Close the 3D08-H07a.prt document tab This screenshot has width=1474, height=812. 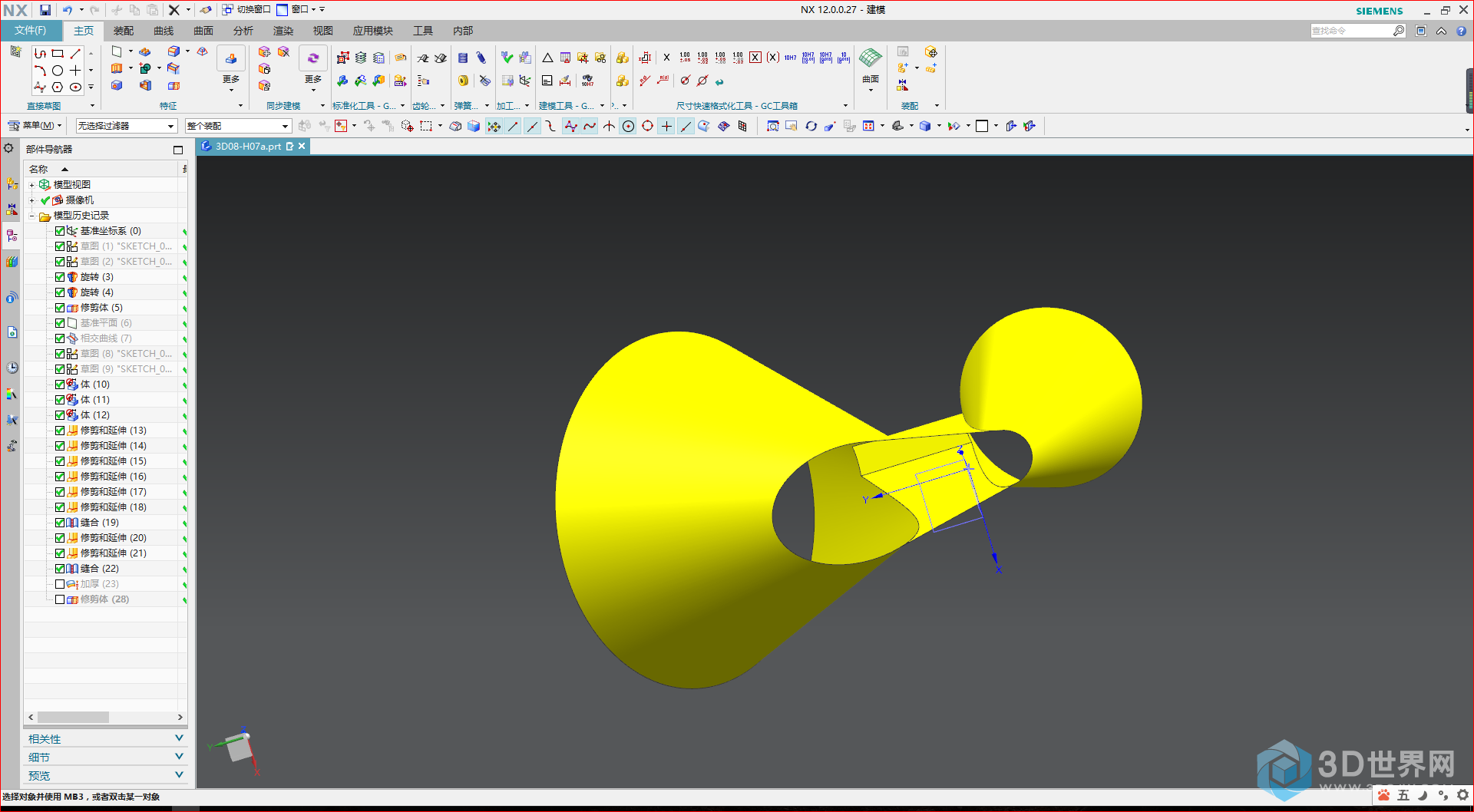(x=302, y=146)
